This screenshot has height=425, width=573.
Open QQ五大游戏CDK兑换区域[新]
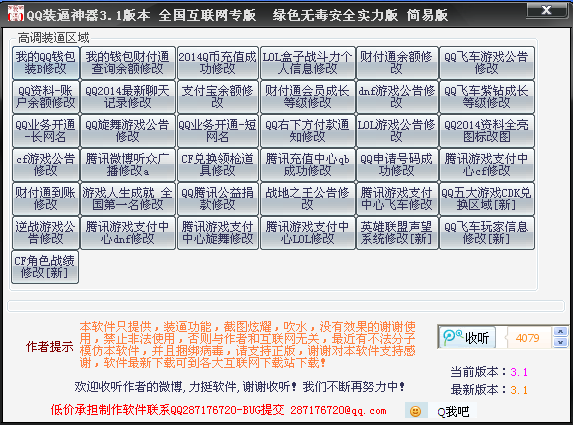486,199
